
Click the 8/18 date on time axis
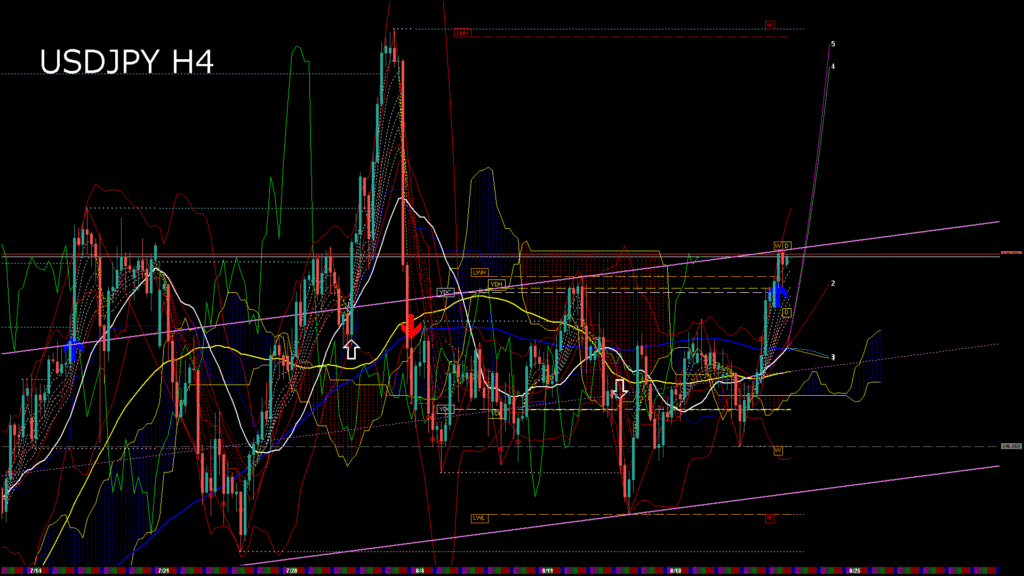676,570
